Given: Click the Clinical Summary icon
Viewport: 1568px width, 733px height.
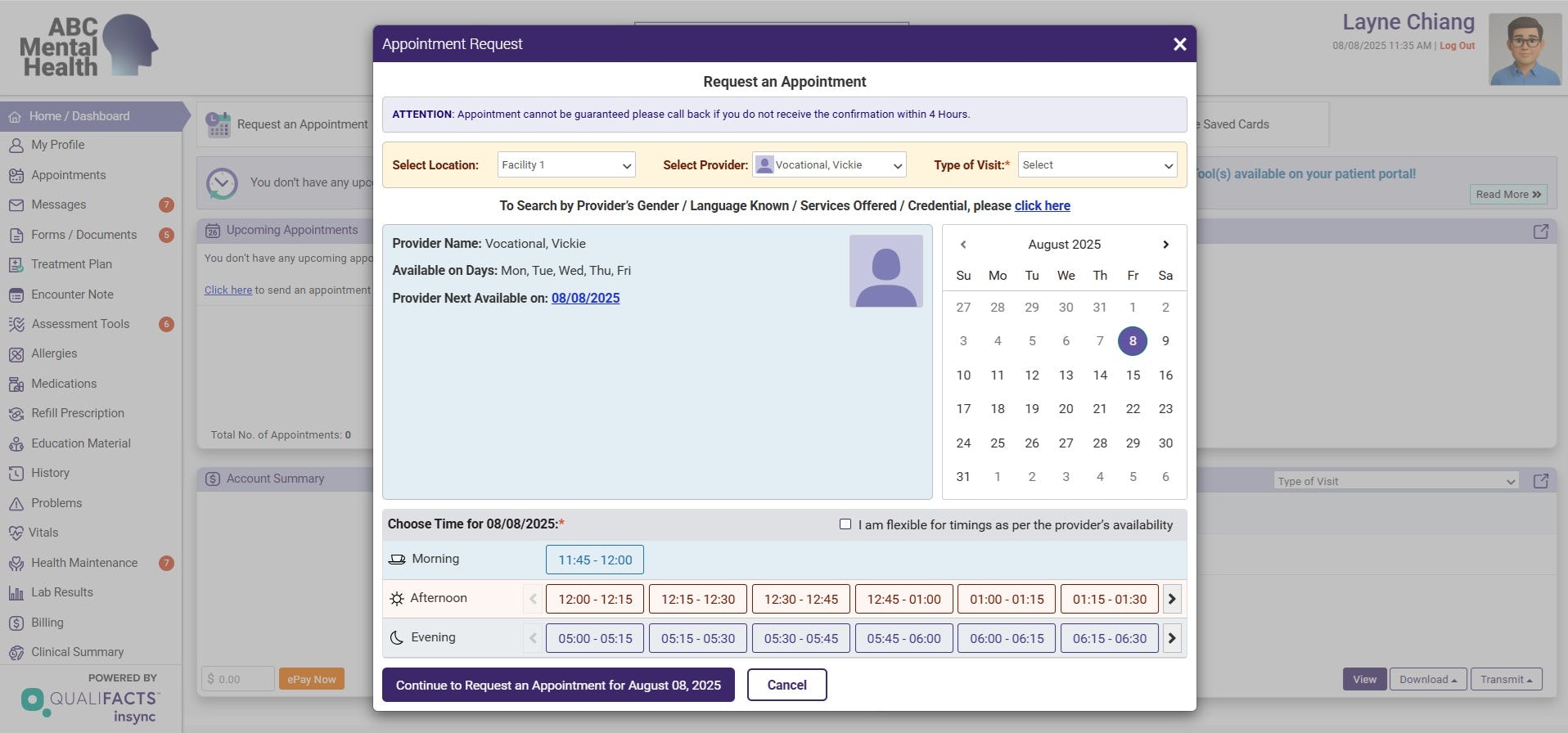Looking at the screenshot, I should [x=16, y=653].
